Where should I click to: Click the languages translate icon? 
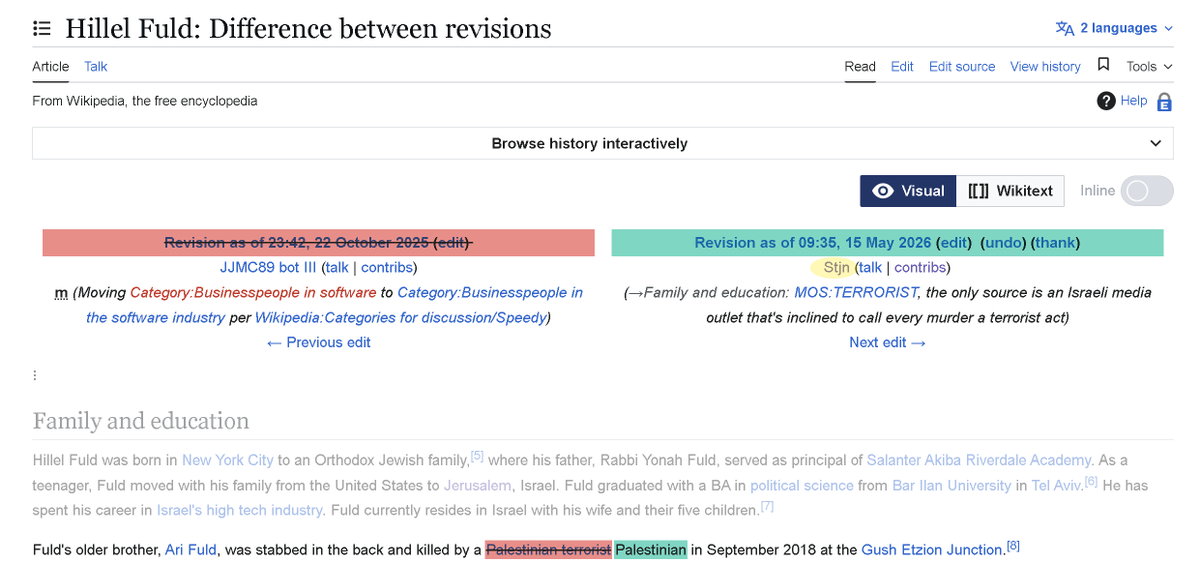[1065, 28]
